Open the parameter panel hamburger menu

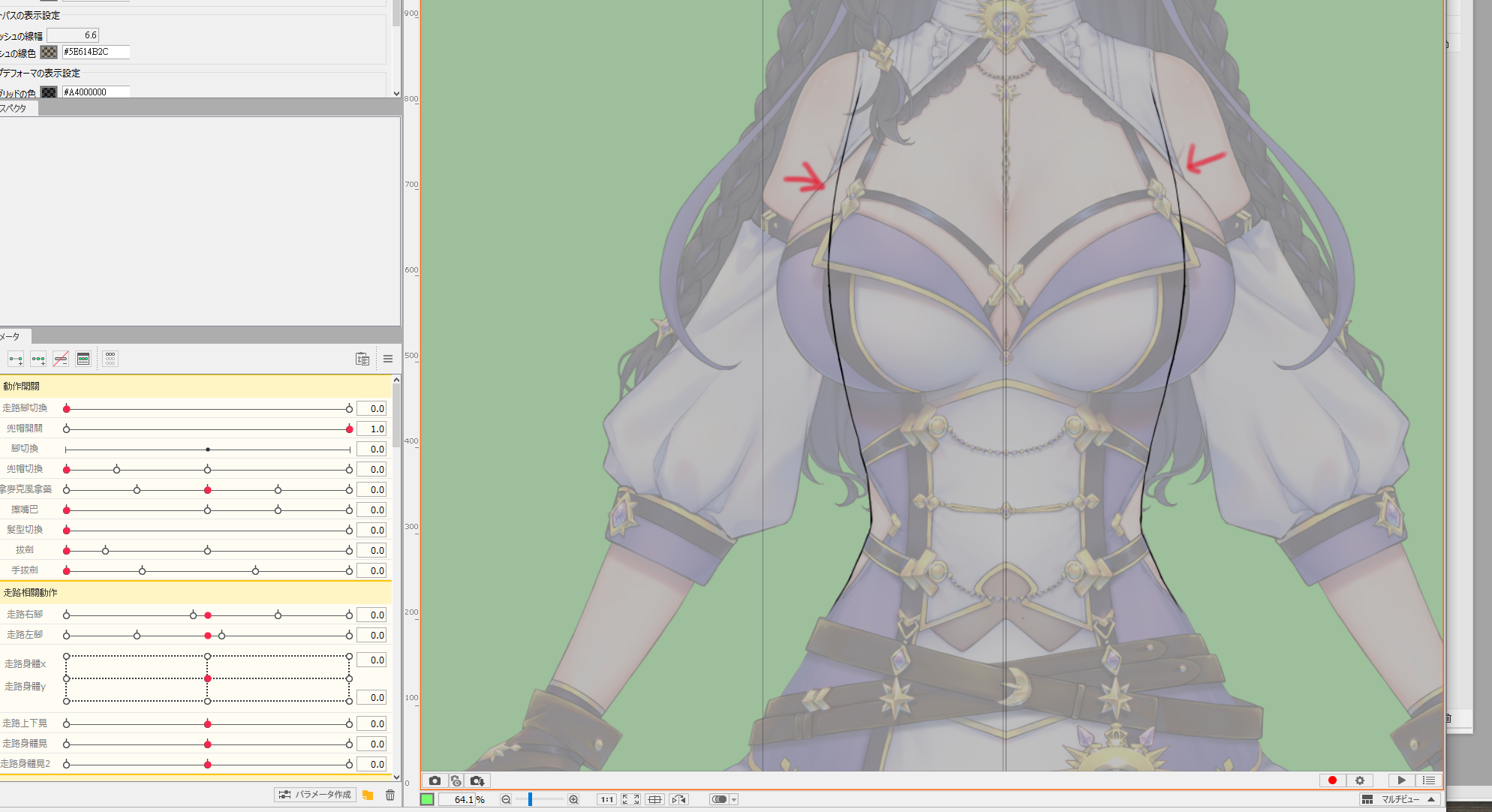click(388, 359)
